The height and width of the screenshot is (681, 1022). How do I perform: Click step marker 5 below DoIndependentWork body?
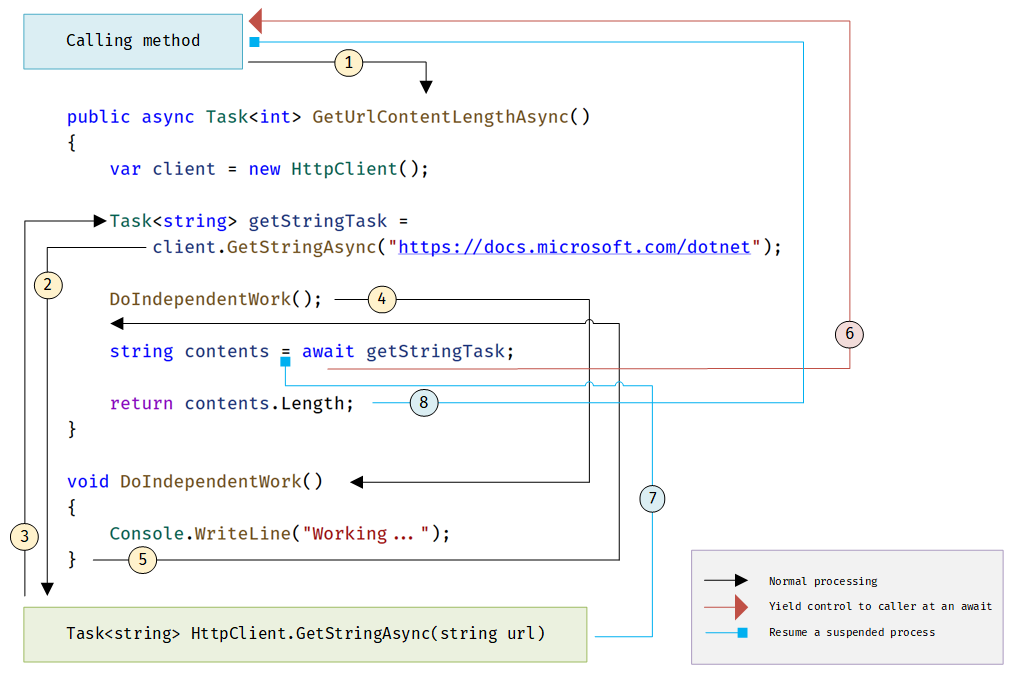coord(142,560)
